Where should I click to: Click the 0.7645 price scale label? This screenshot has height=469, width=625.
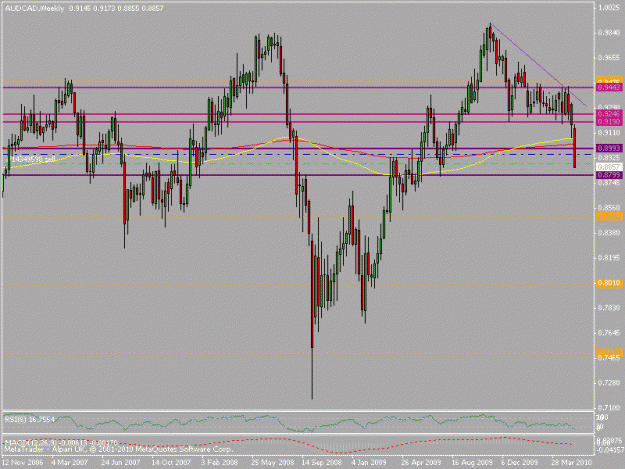click(x=609, y=332)
